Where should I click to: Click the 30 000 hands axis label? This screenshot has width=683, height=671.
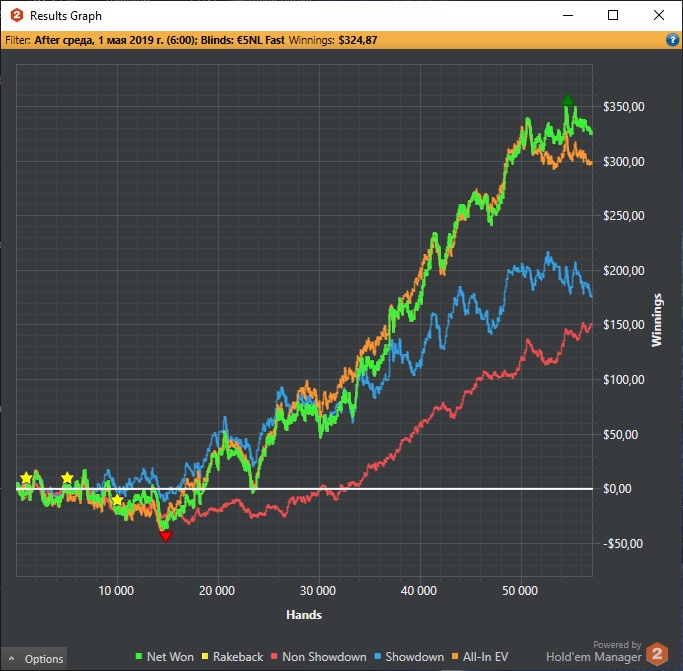pos(318,591)
